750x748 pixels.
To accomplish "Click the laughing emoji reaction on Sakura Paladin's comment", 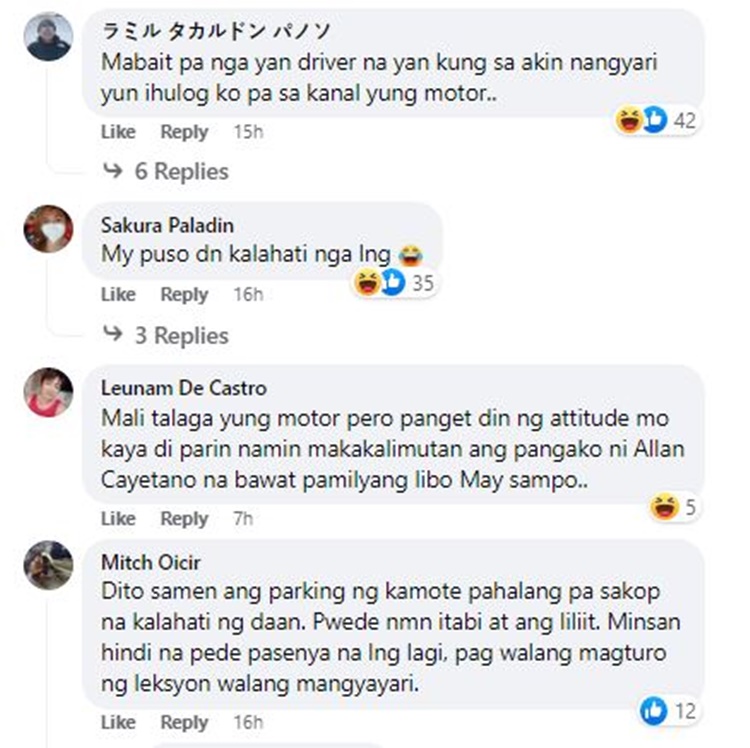I will pos(367,282).
